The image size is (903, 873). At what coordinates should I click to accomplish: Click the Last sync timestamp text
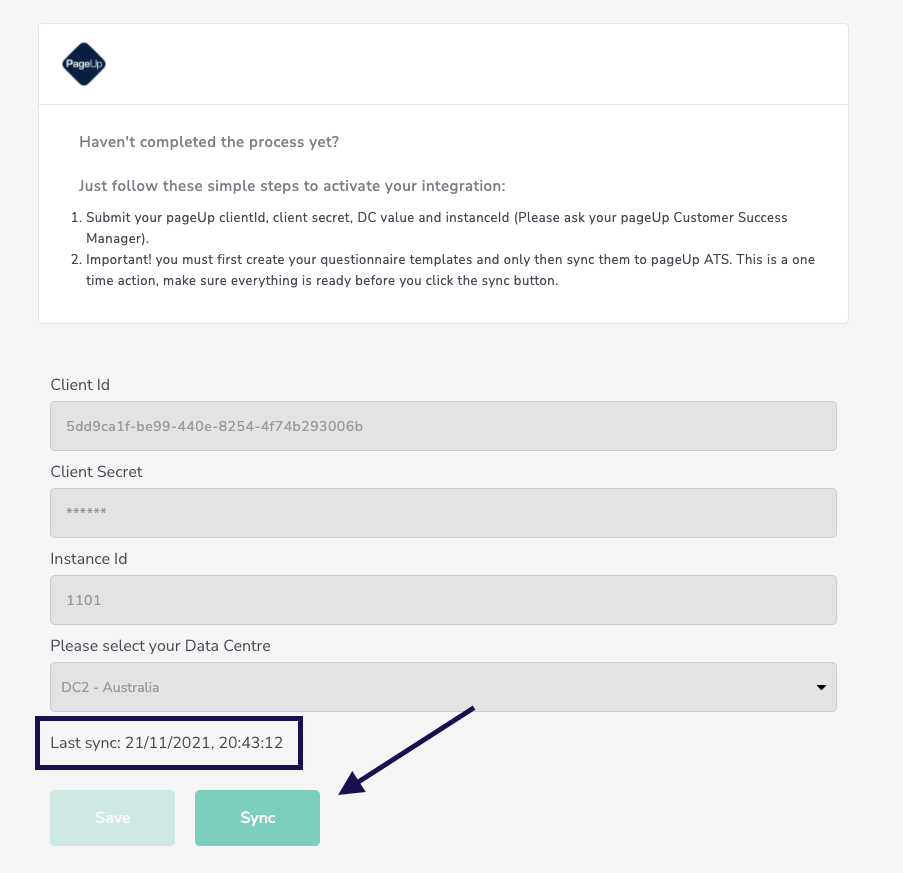pos(168,743)
